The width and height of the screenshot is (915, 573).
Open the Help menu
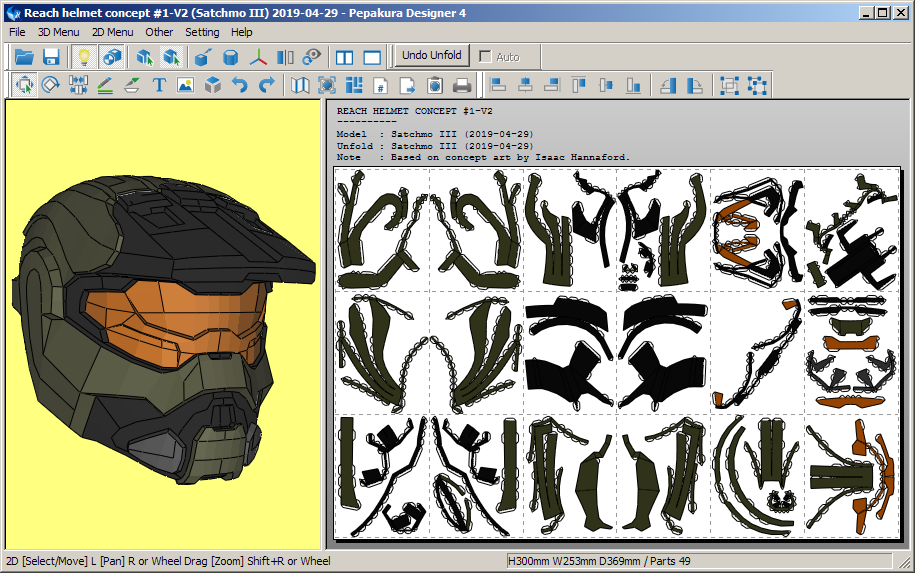(x=242, y=32)
